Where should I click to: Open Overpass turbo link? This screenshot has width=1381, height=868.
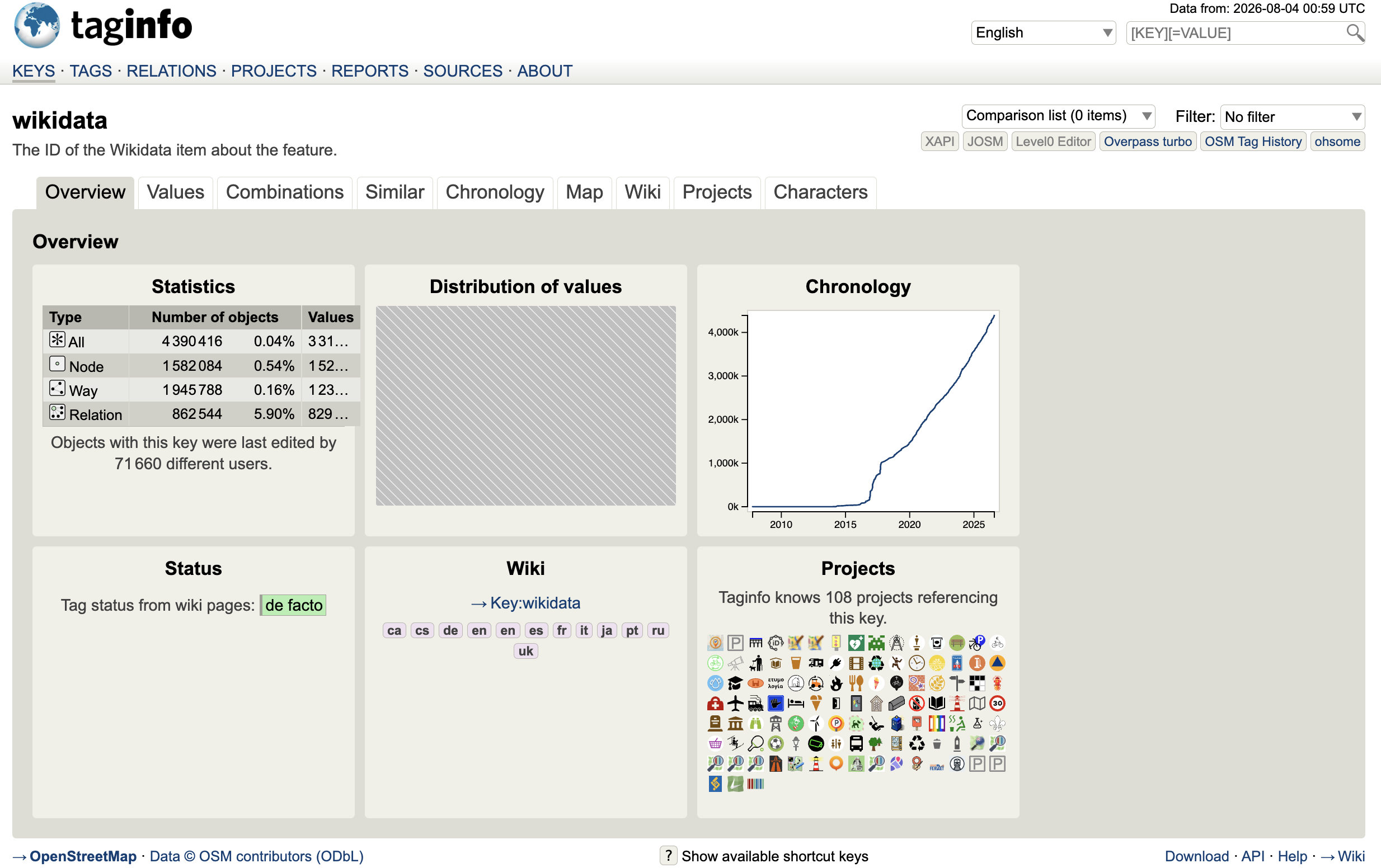pos(1148,141)
